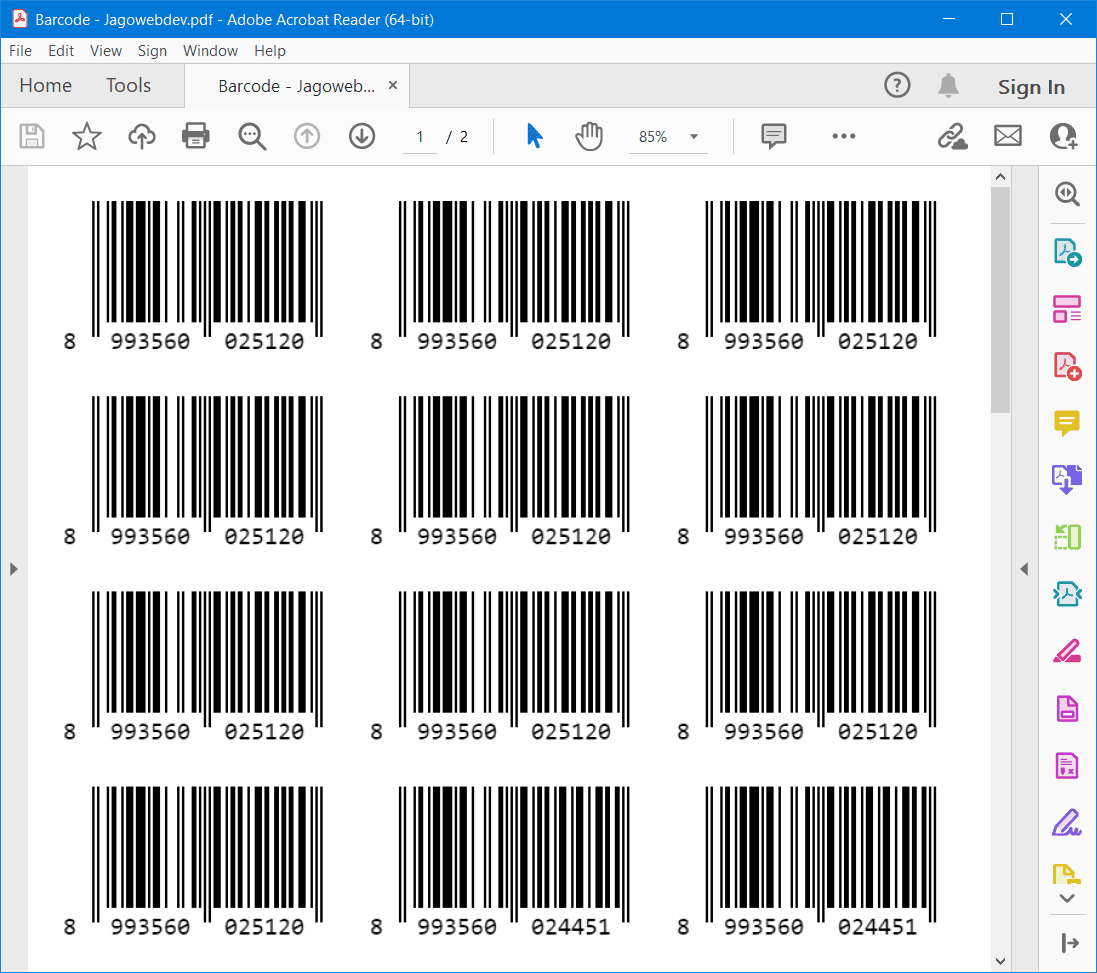1097x973 pixels.
Task: Open Create PDF tool
Action: (1067, 366)
